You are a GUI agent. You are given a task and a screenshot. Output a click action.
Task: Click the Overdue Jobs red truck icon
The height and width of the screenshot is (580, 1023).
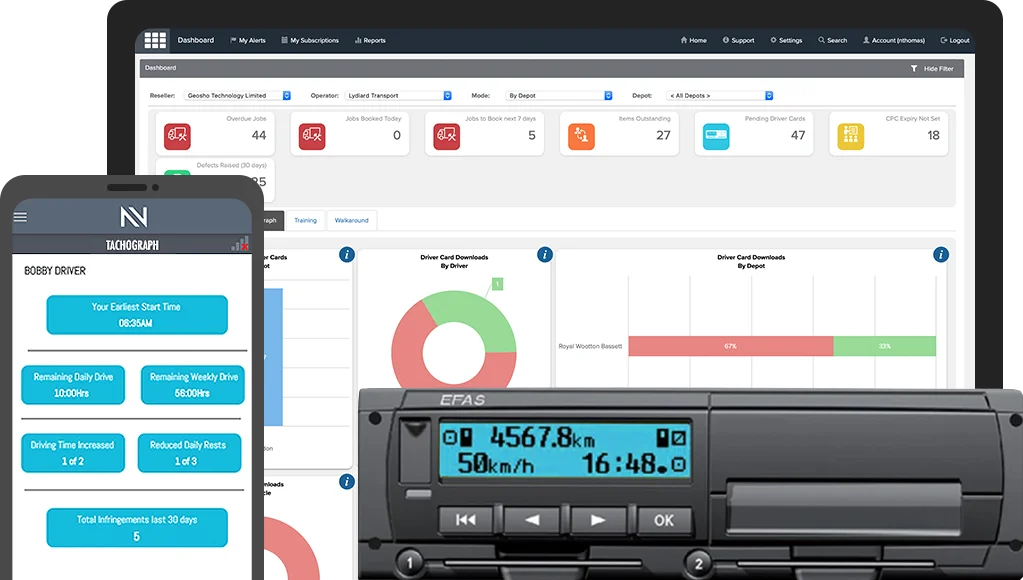[x=178, y=135]
